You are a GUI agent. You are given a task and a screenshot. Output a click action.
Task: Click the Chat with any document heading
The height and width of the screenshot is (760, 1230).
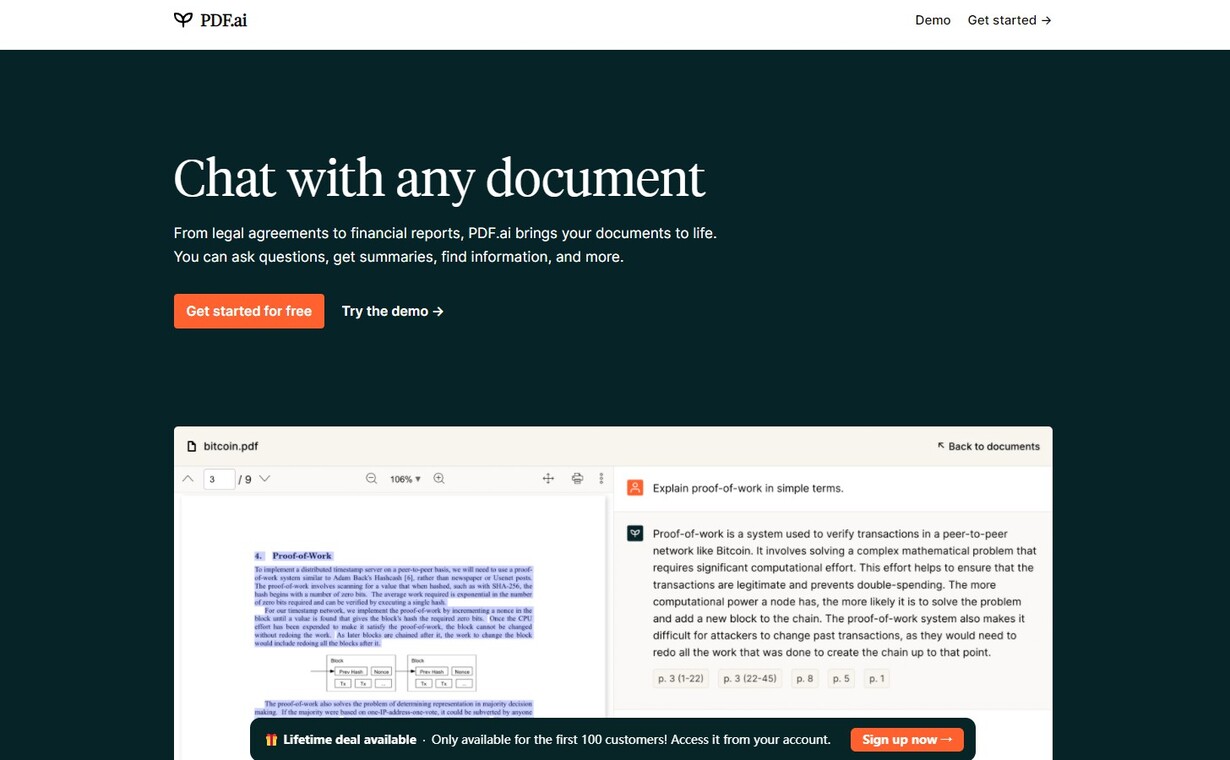[439, 178]
